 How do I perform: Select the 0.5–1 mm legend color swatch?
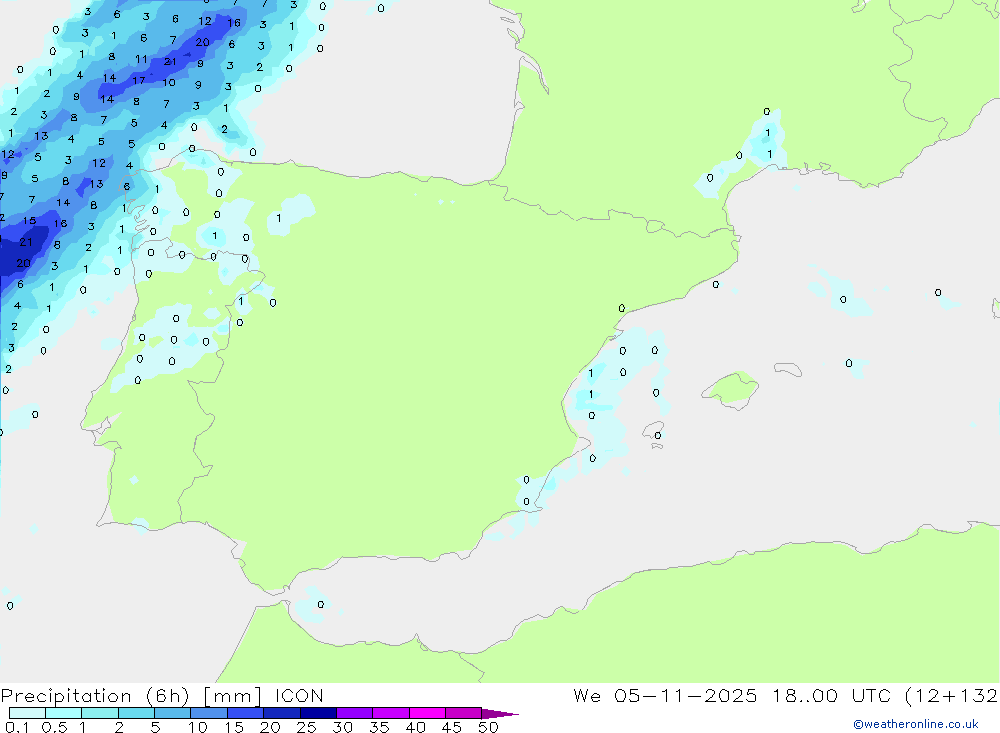pos(63,713)
